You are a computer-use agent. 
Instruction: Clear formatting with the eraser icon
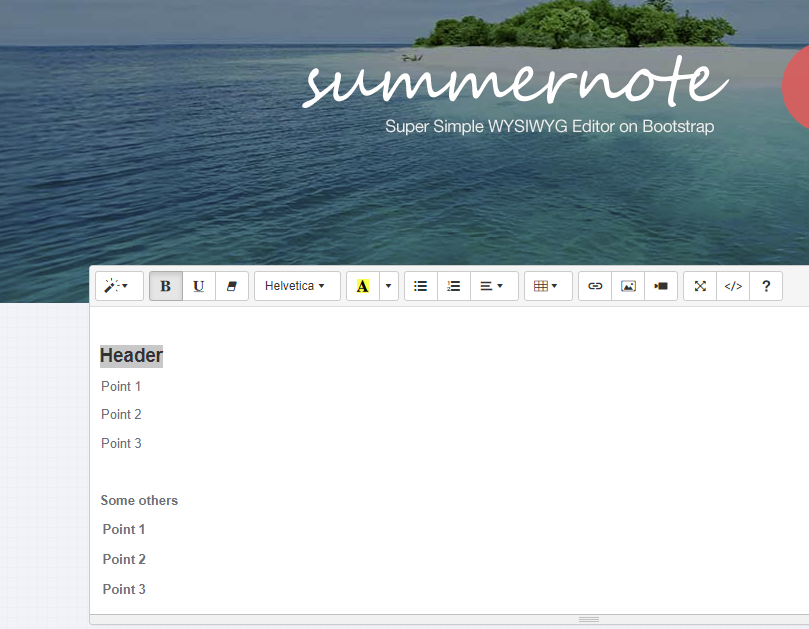coord(231,286)
